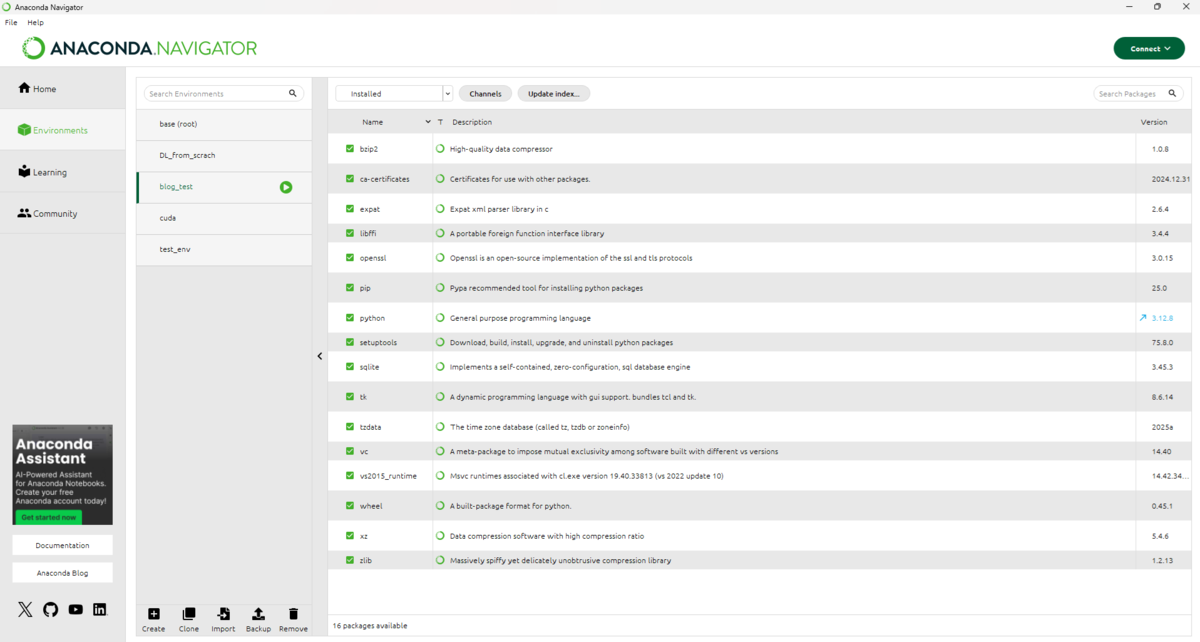Open the Connect dropdown button
The image size is (1200, 642).
[x=1150, y=48]
